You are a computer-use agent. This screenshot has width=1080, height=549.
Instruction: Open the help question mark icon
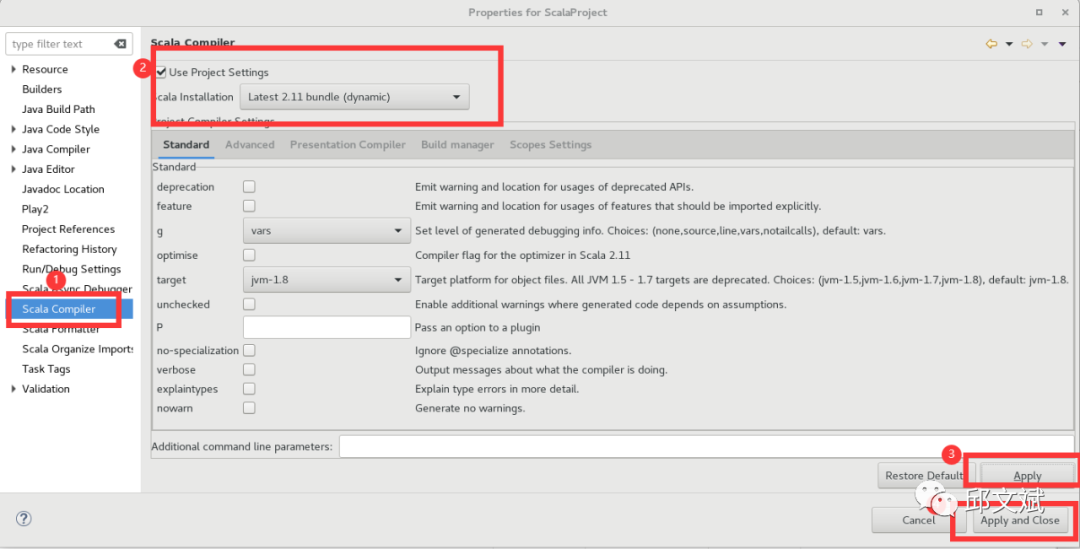click(x=23, y=519)
